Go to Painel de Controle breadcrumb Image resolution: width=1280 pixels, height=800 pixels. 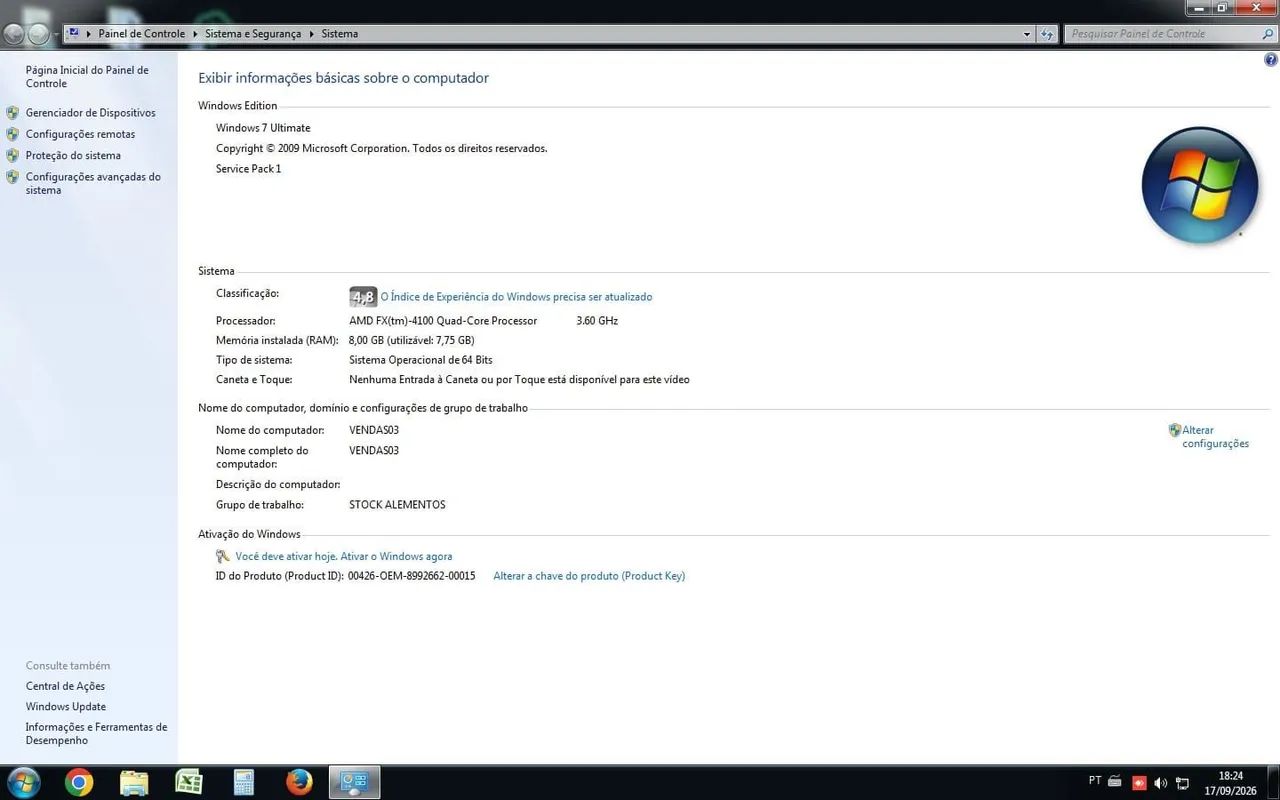[141, 34]
